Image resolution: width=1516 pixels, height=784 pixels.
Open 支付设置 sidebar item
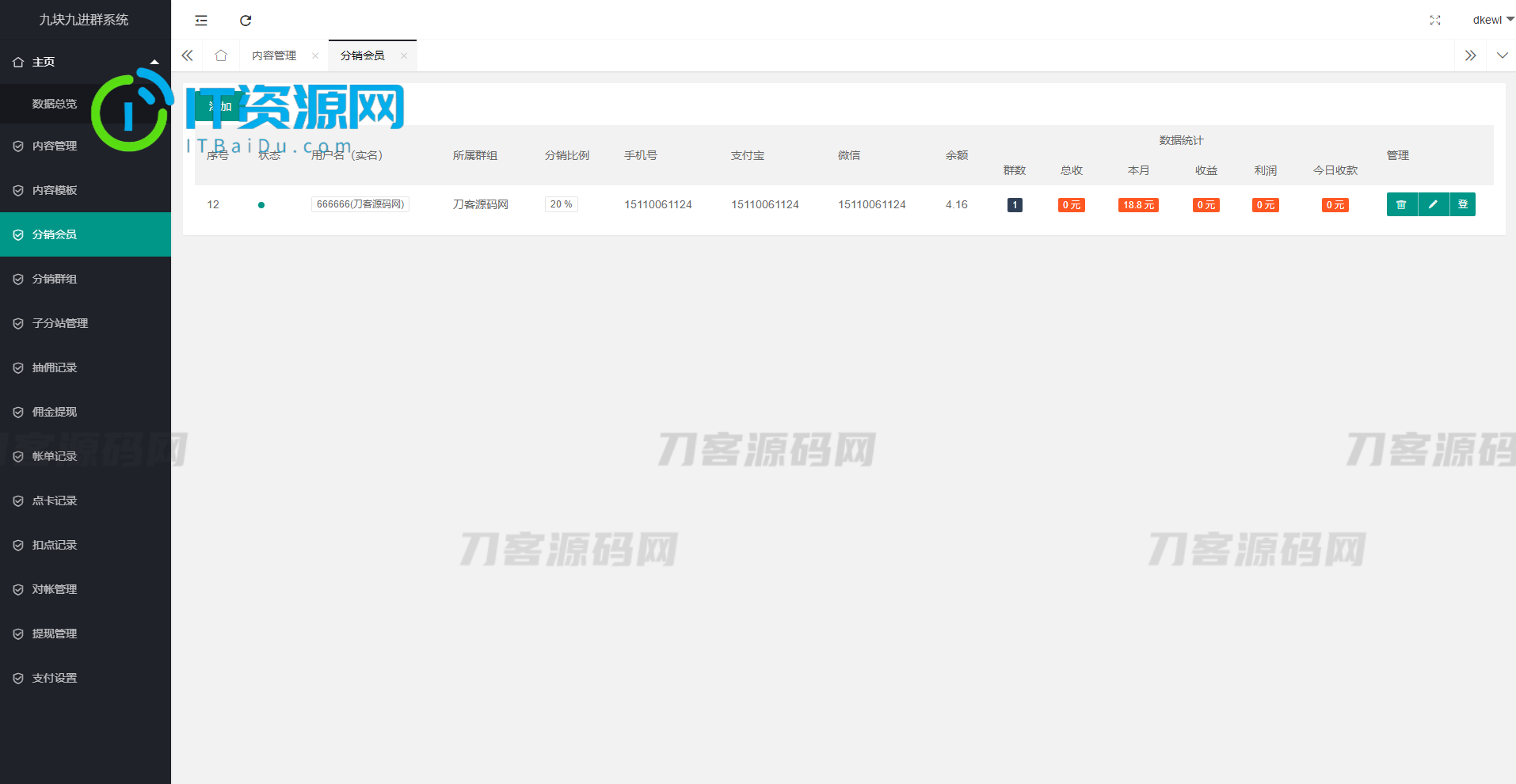(86, 678)
